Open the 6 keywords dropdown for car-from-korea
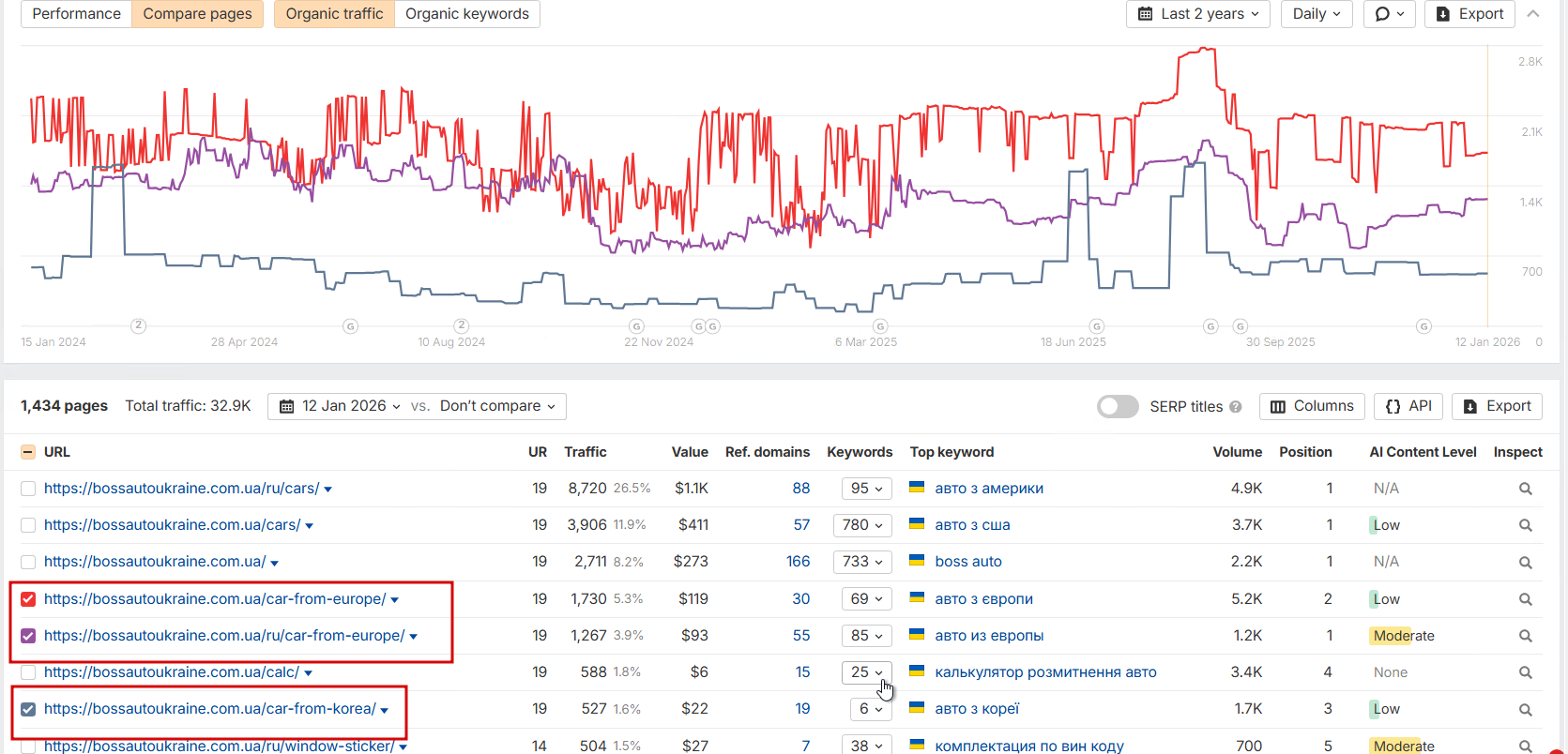 870,709
